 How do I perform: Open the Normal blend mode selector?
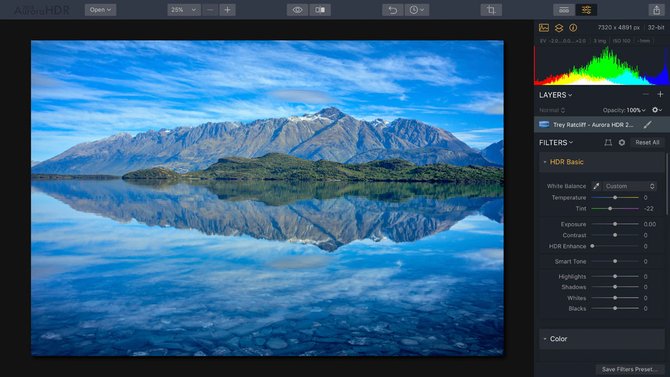[552, 110]
